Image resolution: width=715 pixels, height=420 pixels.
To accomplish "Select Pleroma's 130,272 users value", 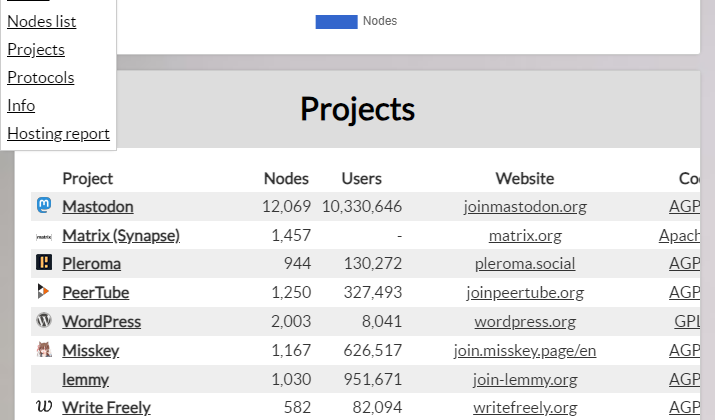I will tap(373, 264).
